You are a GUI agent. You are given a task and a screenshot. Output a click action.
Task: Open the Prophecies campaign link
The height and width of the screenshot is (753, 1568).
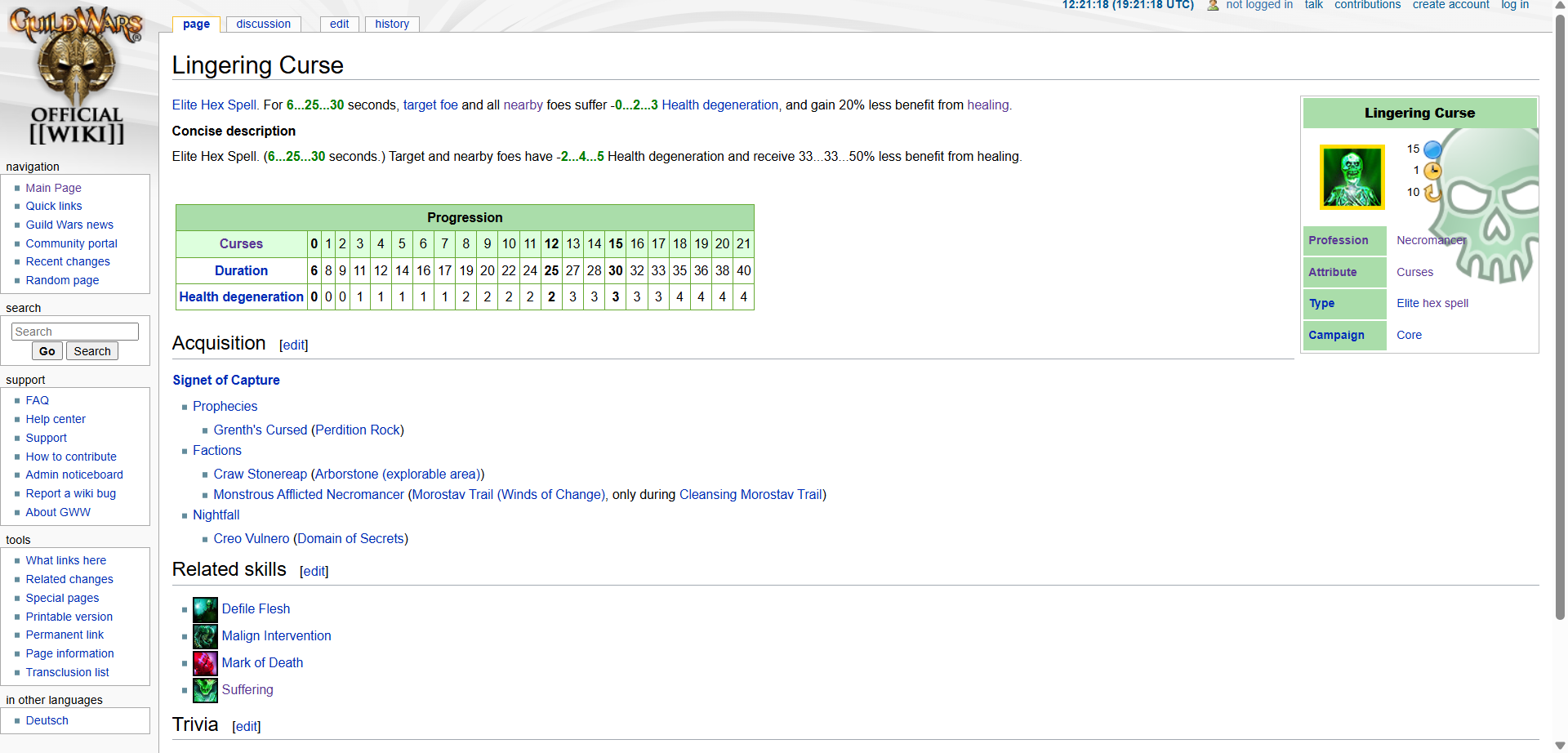[x=225, y=407]
